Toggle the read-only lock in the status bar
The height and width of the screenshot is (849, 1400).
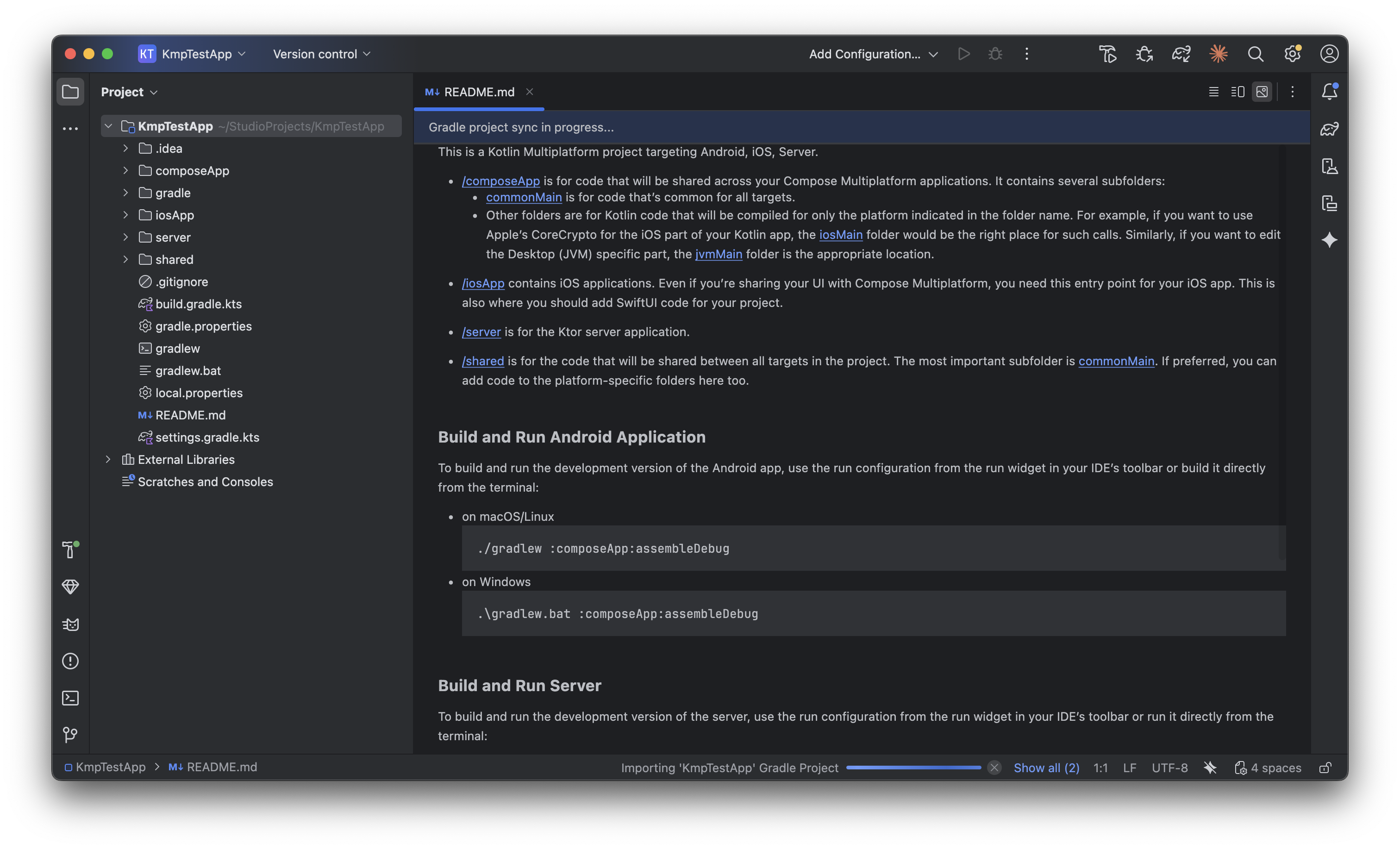tap(1325, 768)
